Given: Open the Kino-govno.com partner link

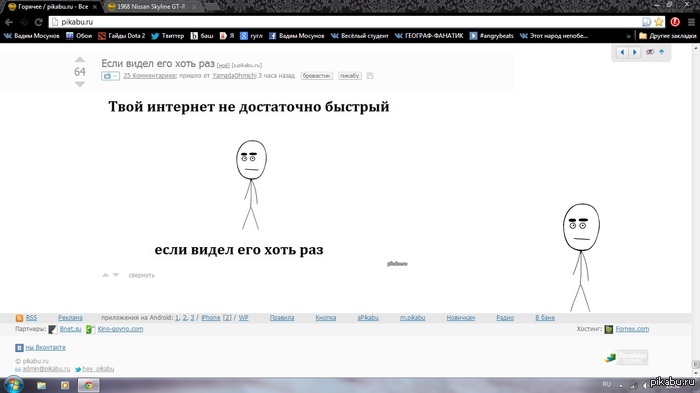Looking at the screenshot, I should point(121,329).
